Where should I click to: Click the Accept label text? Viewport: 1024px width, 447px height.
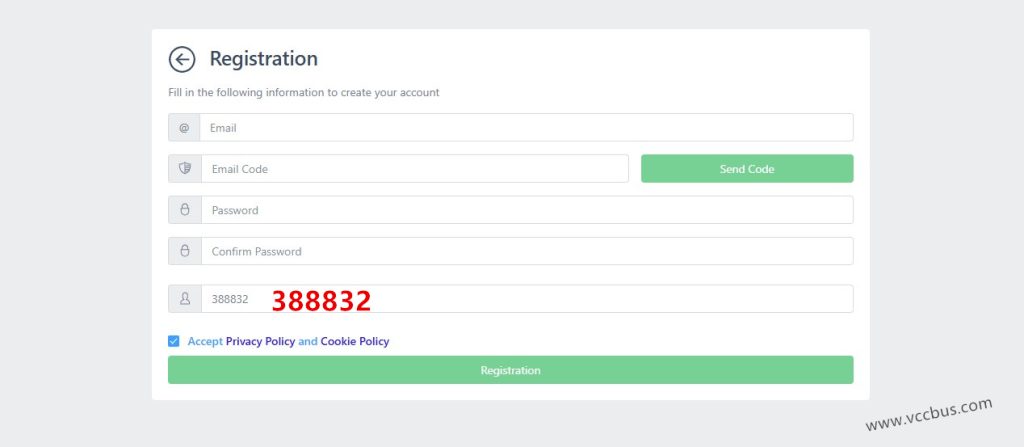click(205, 341)
